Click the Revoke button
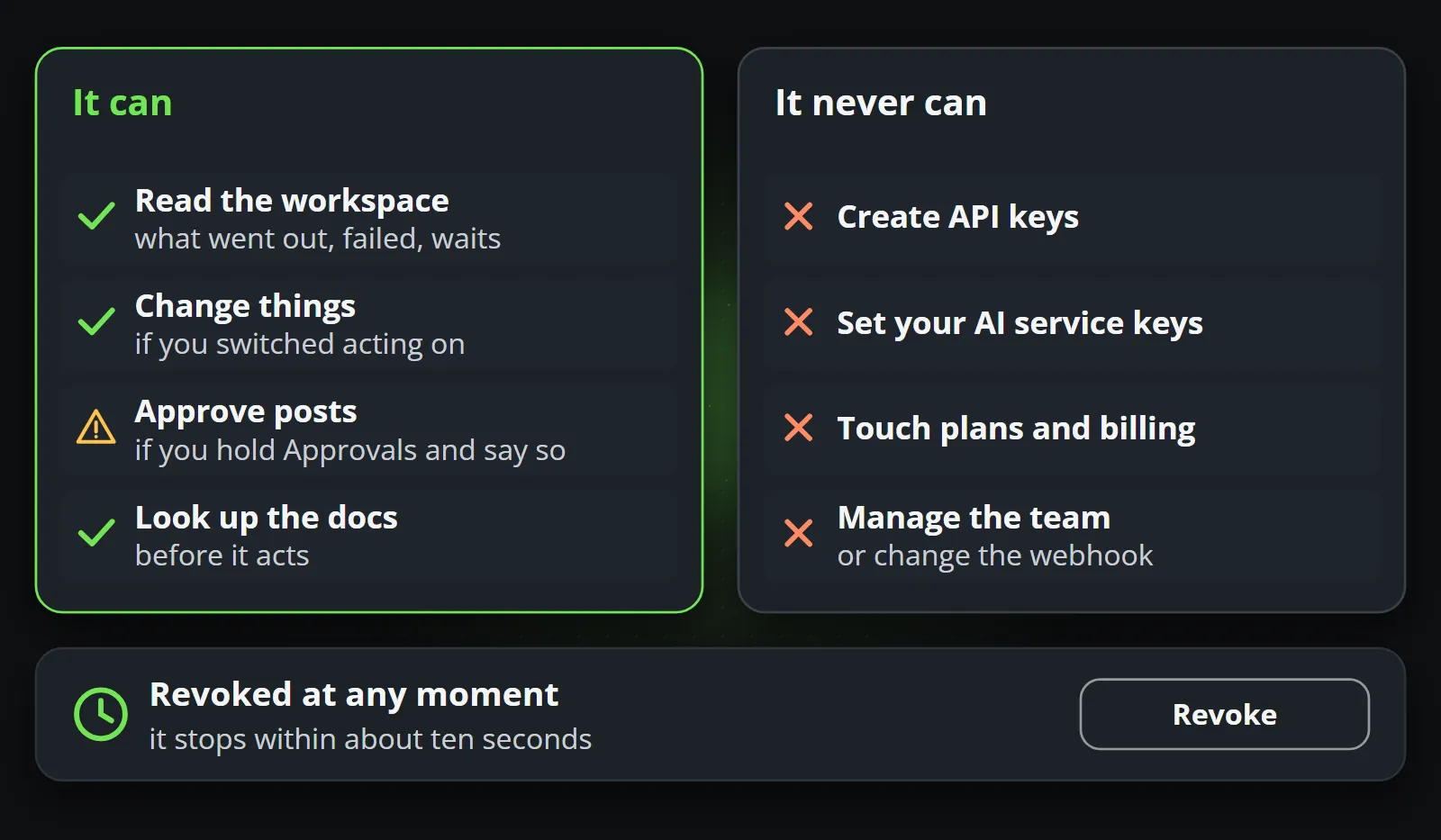Viewport: 1441px width, 840px height. click(x=1224, y=714)
